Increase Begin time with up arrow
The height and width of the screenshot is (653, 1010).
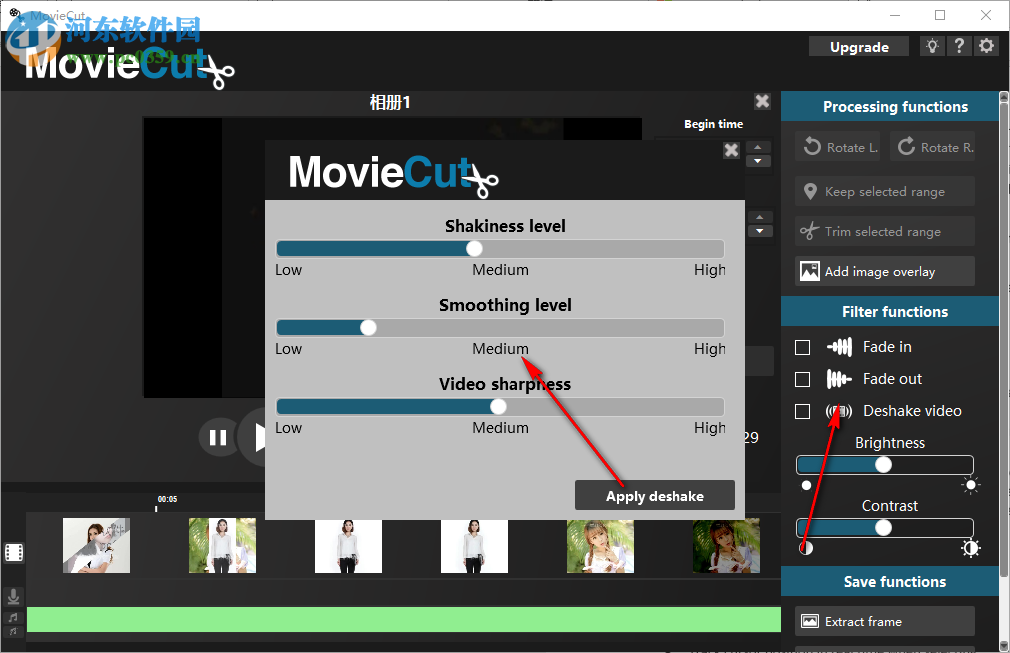coord(758,147)
